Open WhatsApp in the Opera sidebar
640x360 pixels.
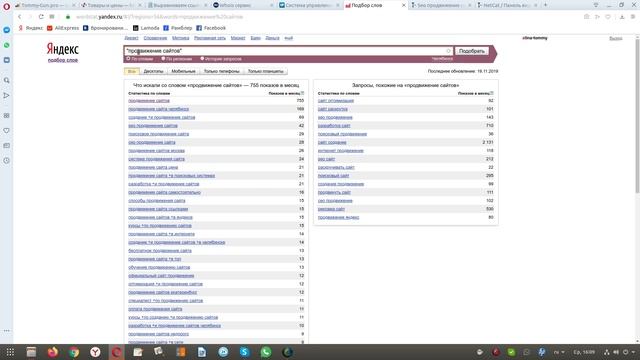[7, 45]
